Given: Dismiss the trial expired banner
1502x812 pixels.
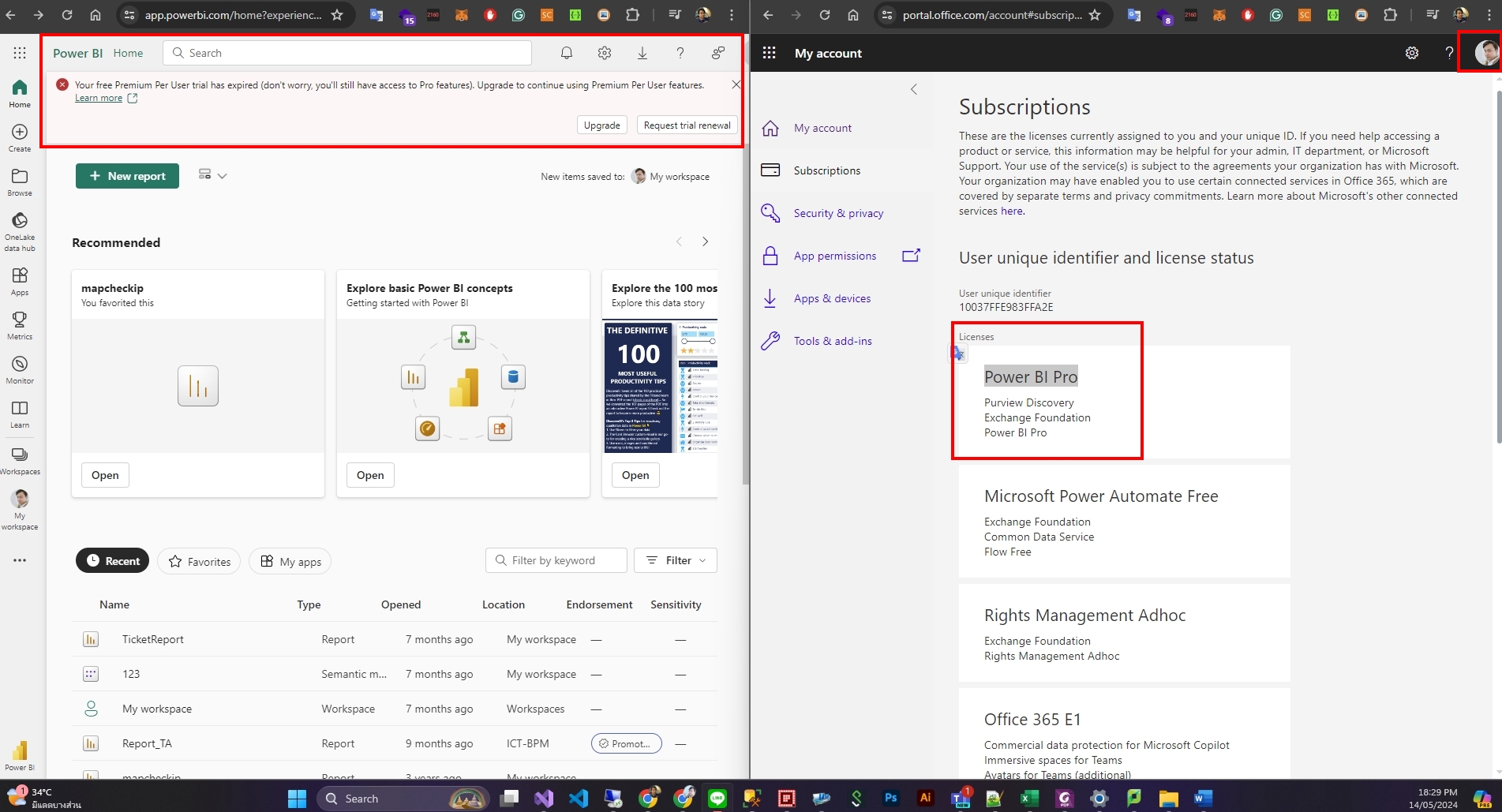Looking at the screenshot, I should (x=736, y=84).
